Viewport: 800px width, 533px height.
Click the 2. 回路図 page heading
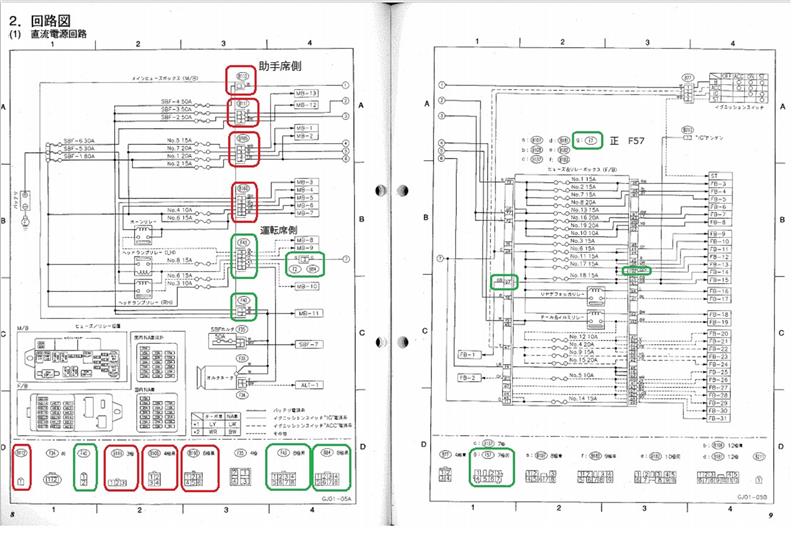(x=39, y=18)
